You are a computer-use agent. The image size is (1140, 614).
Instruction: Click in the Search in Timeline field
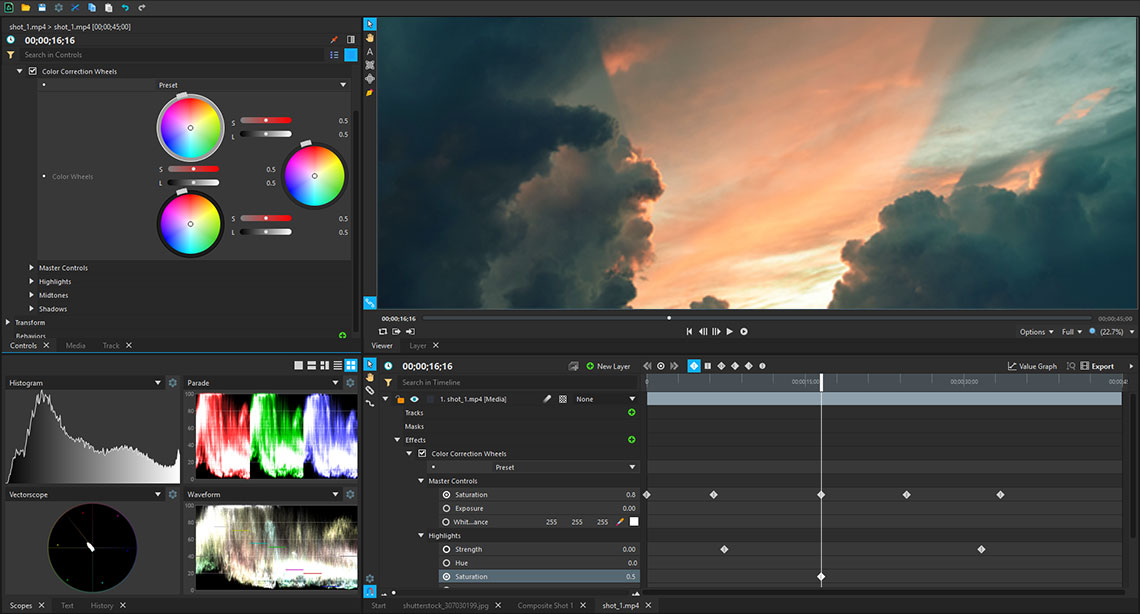518,382
